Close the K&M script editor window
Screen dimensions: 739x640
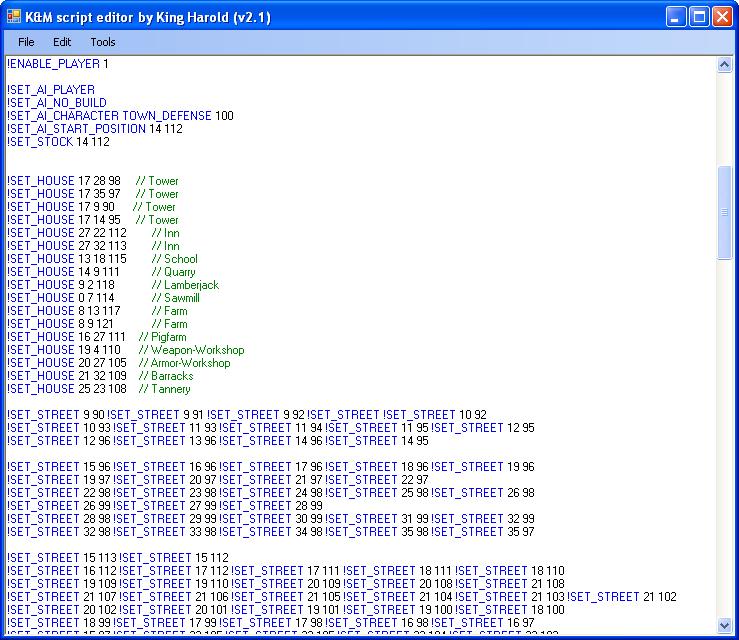coord(722,17)
